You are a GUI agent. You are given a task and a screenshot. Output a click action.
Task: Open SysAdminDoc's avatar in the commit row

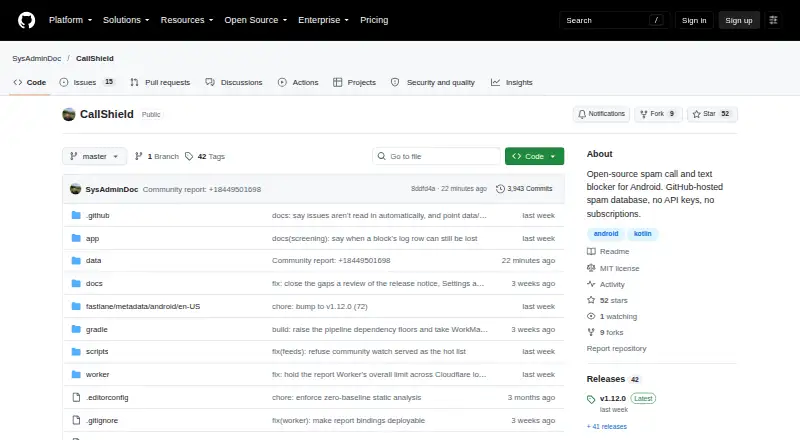pyautogui.click(x=76, y=189)
